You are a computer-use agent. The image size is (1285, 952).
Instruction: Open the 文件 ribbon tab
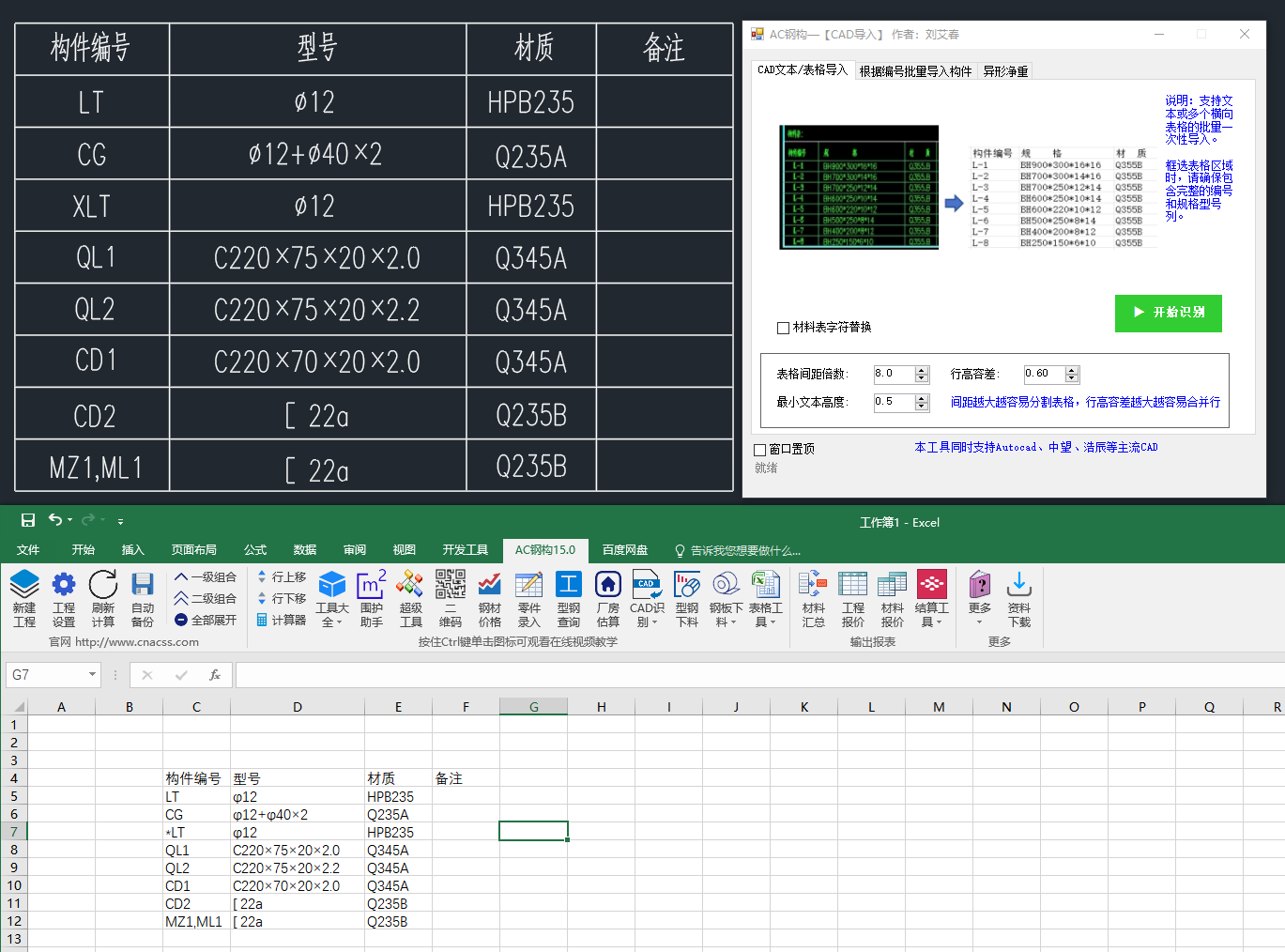pyautogui.click(x=28, y=550)
